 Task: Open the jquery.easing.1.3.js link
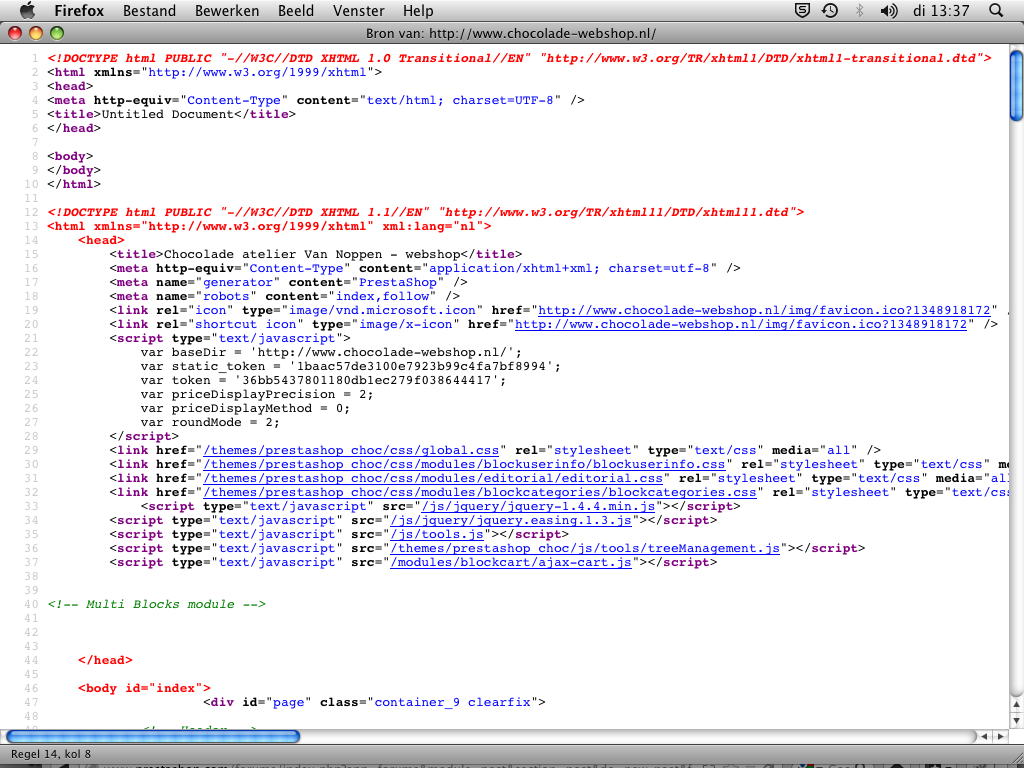pyautogui.click(x=511, y=520)
